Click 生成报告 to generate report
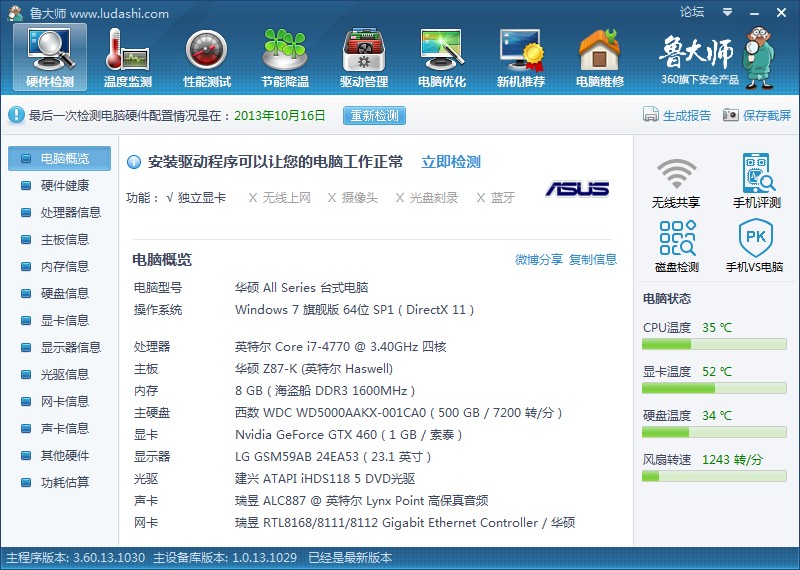 click(677, 115)
